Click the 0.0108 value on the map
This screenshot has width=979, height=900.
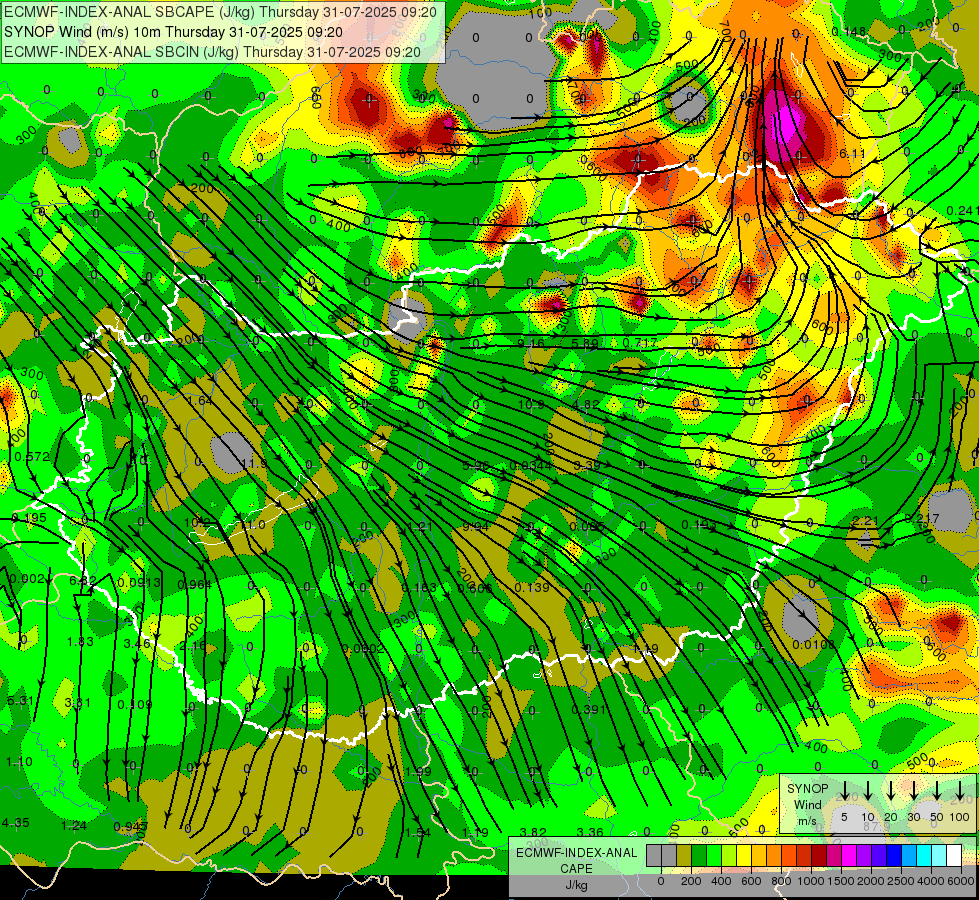[x=814, y=644]
